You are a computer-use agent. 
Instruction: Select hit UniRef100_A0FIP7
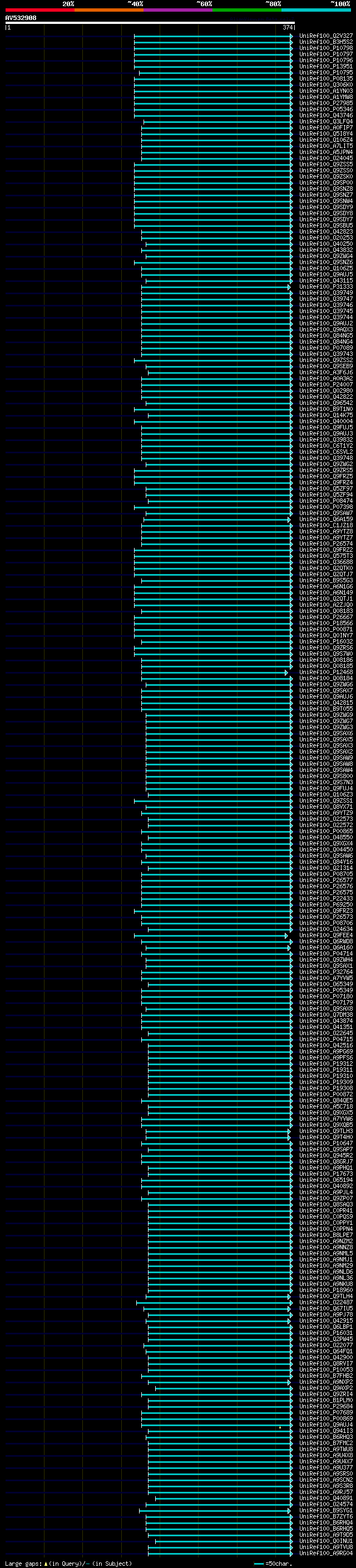[325, 127]
